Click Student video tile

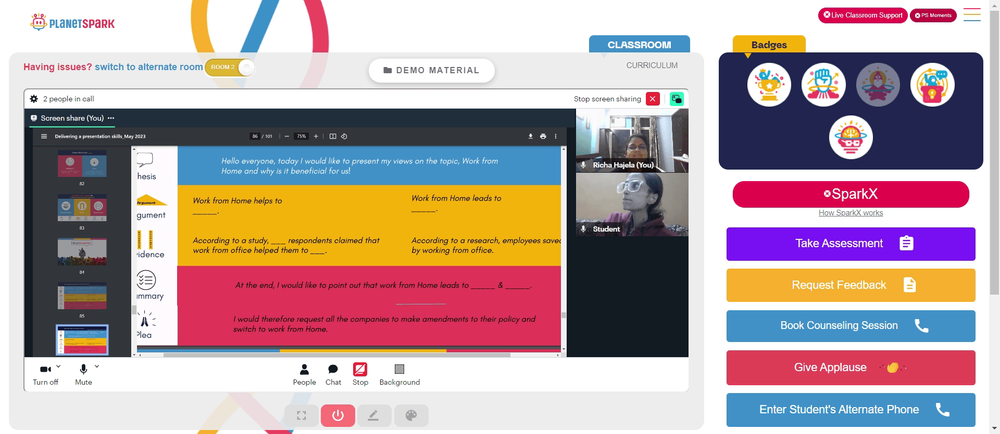pos(632,205)
